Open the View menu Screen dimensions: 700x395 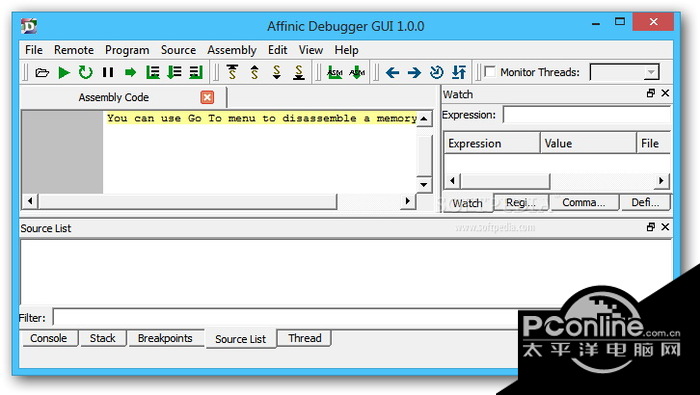(x=311, y=50)
